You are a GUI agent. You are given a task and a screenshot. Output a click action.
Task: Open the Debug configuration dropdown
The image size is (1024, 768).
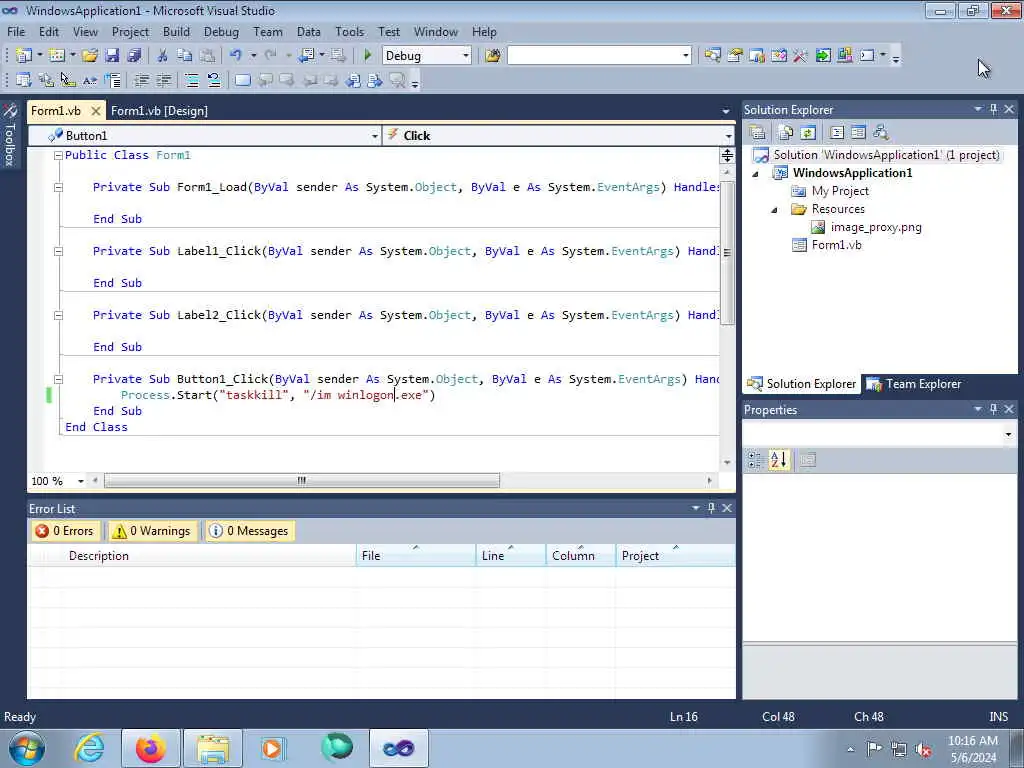[x=466, y=56]
